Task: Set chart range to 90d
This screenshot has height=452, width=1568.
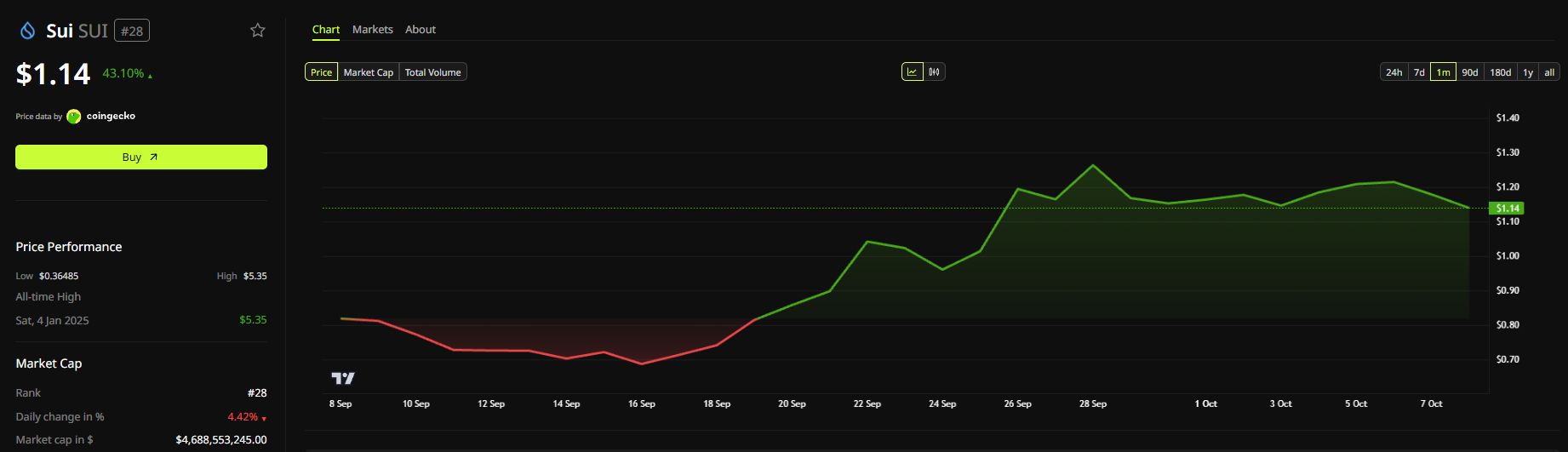Action: [1470, 72]
